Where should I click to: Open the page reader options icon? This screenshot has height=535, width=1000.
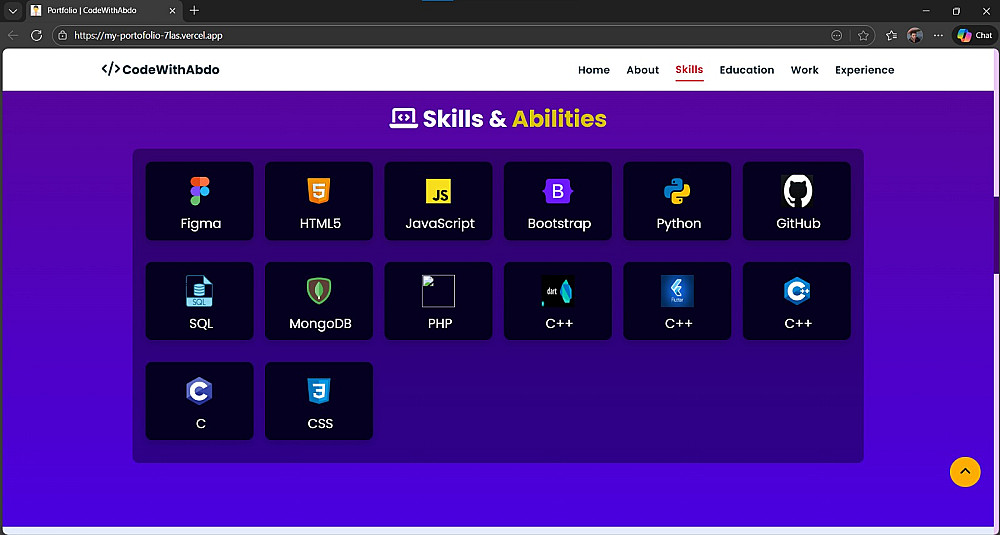837,36
